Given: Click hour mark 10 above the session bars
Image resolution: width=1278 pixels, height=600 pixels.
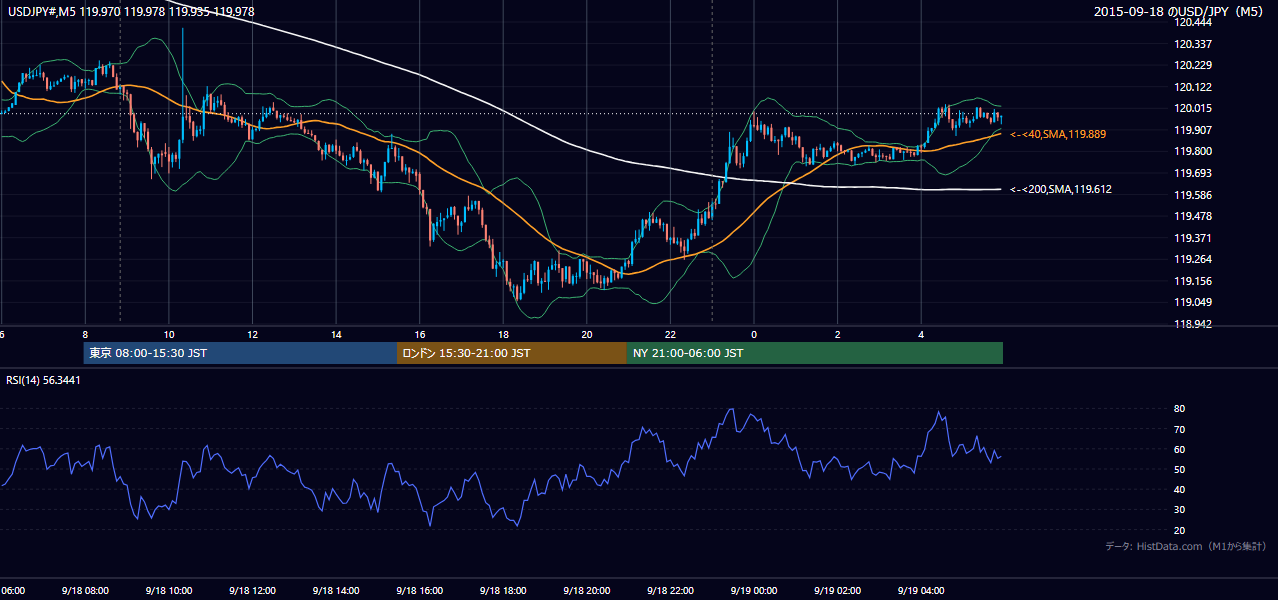Looking at the screenshot, I should [x=169, y=335].
